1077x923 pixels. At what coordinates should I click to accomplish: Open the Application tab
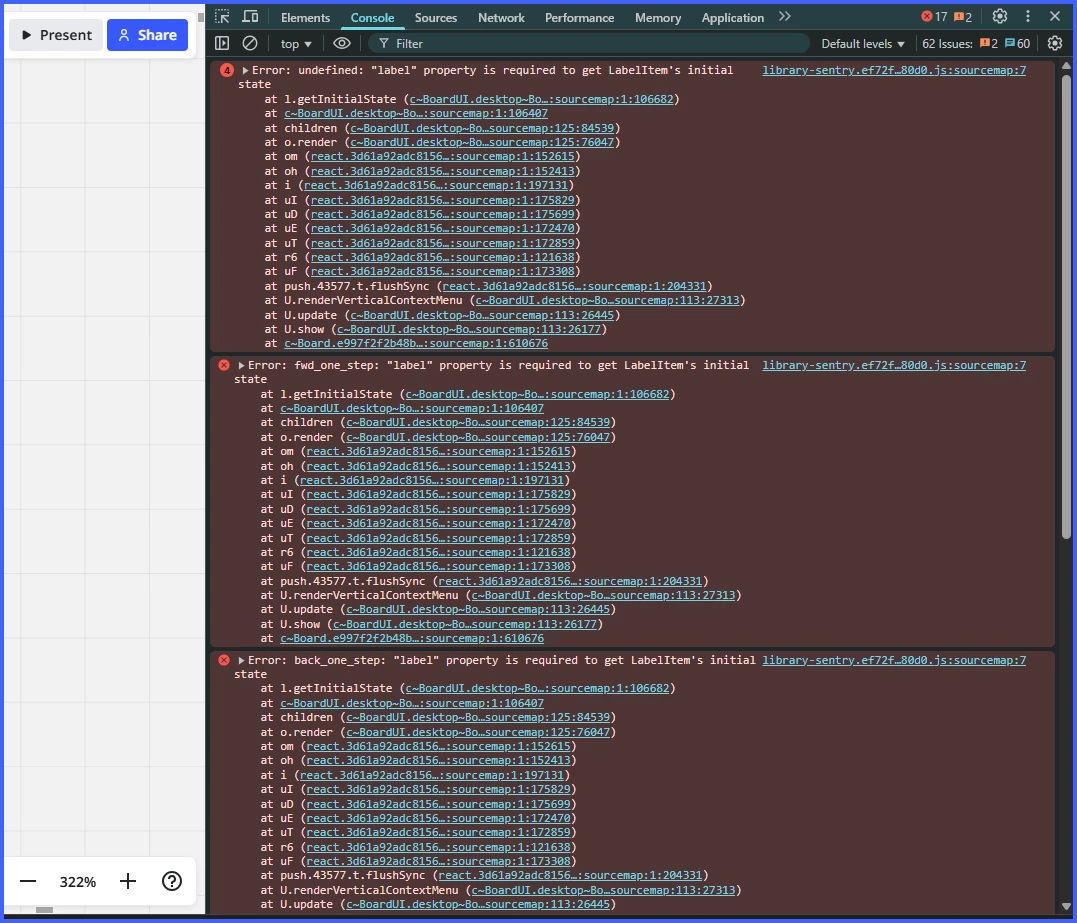tap(732, 18)
